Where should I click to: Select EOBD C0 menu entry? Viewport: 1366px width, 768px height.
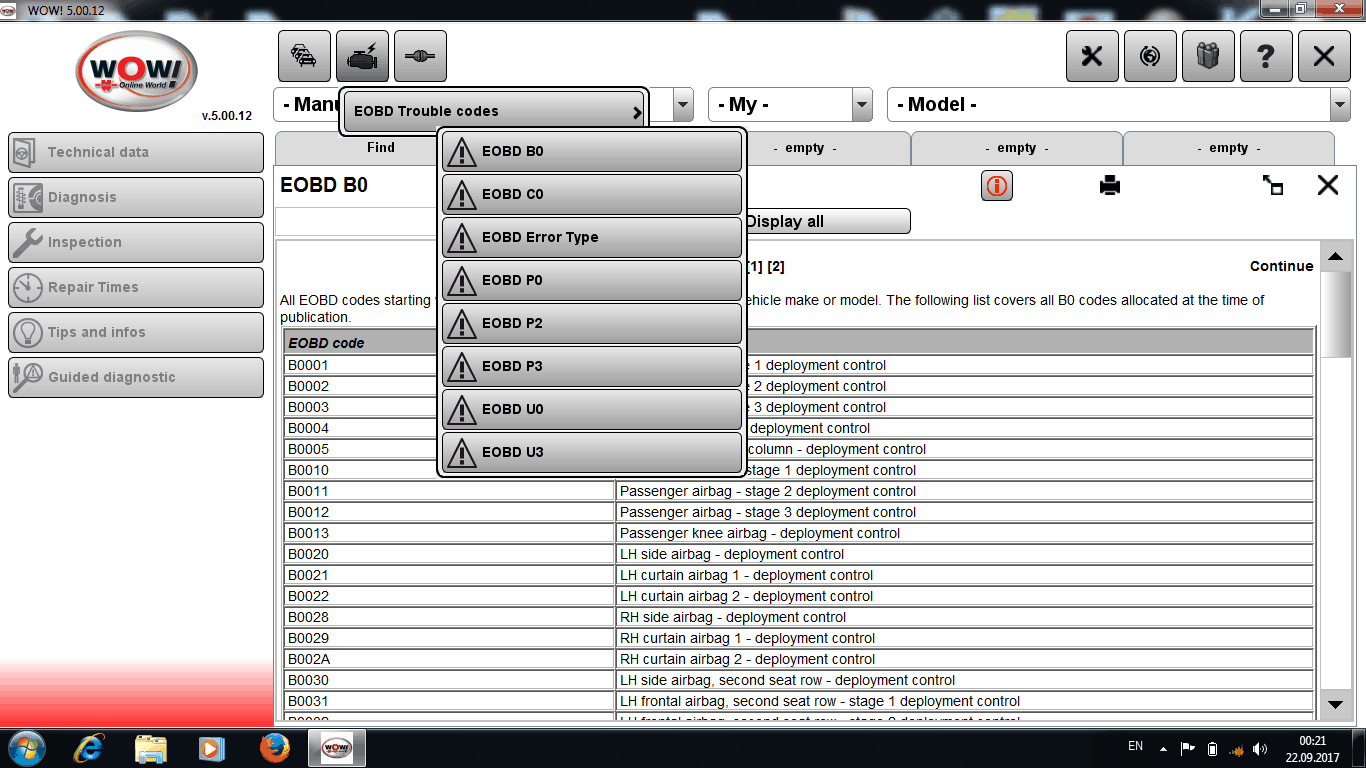coord(592,194)
